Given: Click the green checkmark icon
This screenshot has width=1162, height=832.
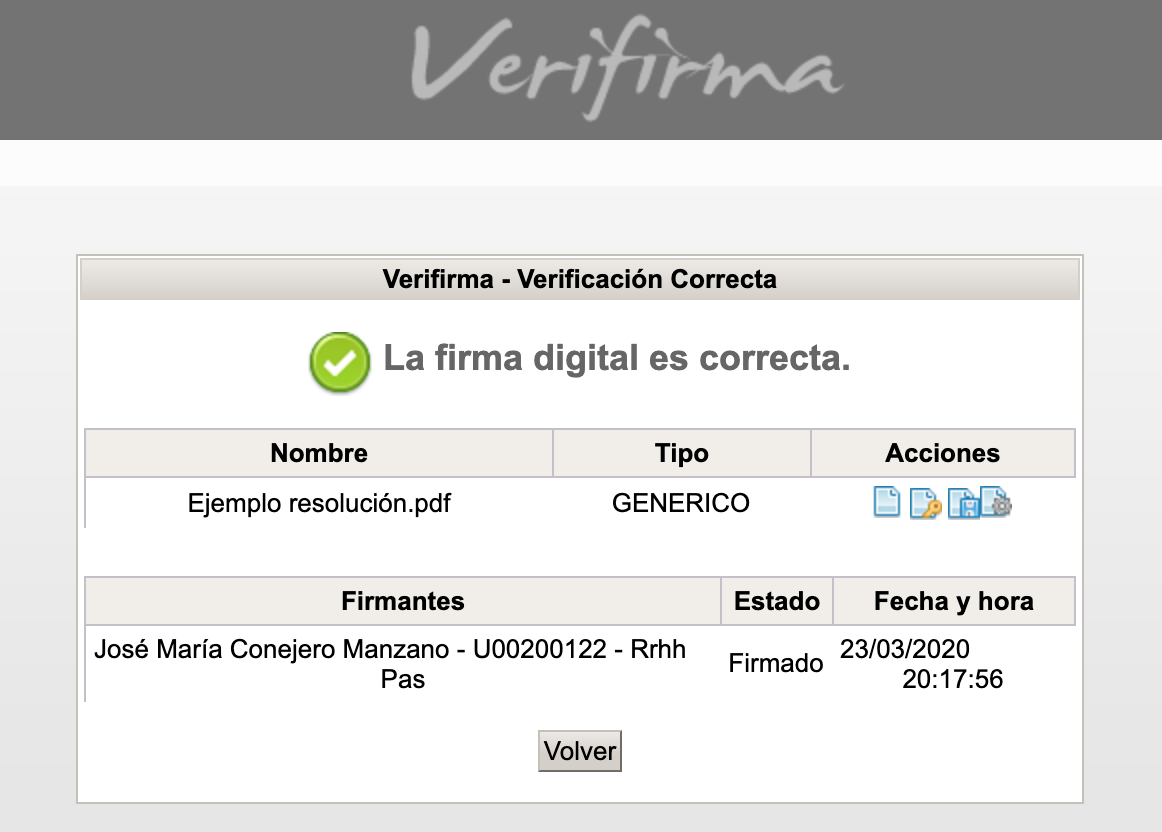Looking at the screenshot, I should click(x=340, y=361).
